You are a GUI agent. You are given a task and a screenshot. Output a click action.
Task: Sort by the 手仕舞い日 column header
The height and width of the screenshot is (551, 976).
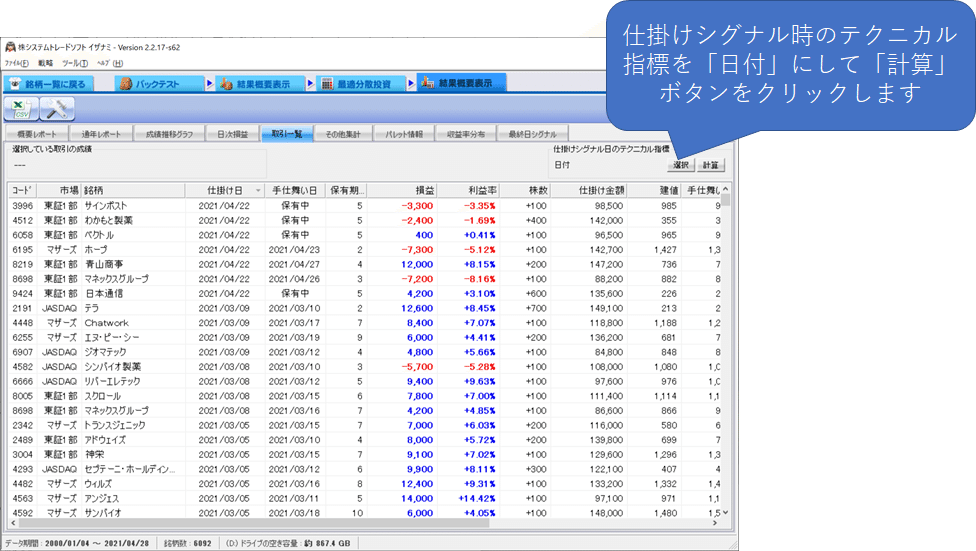point(295,190)
